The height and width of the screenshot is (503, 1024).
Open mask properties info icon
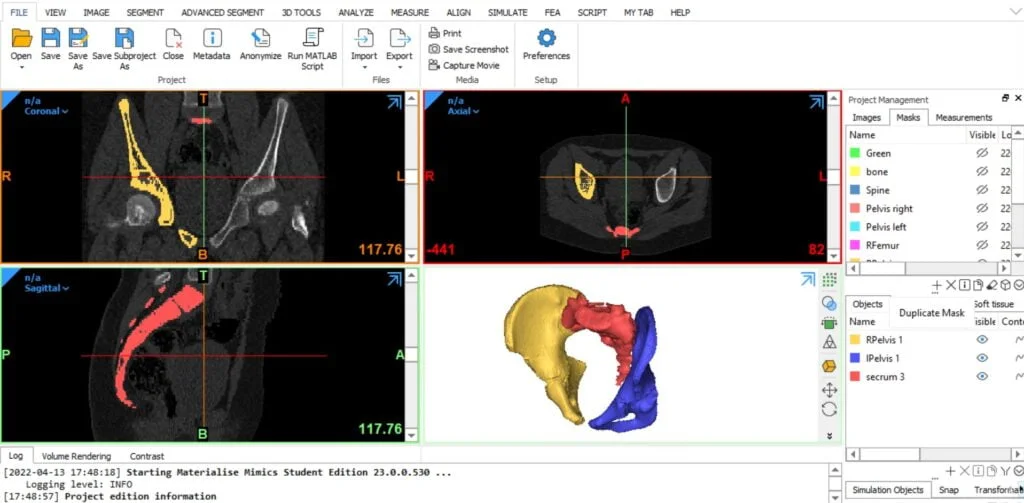coord(964,285)
